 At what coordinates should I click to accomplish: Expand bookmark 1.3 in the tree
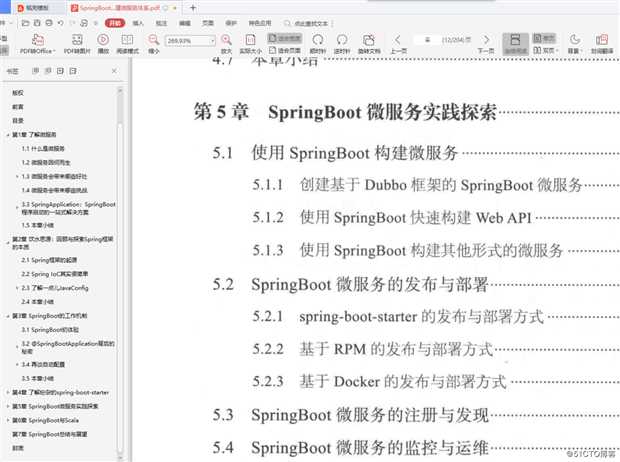[x=17, y=176]
